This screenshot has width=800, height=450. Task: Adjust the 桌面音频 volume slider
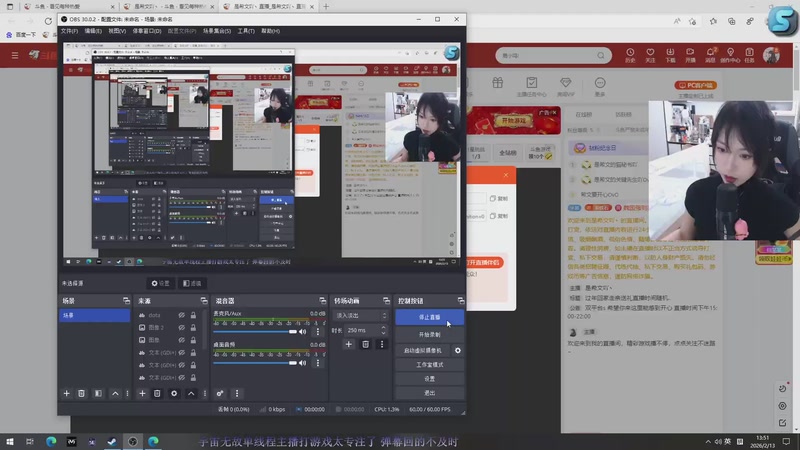255,363
